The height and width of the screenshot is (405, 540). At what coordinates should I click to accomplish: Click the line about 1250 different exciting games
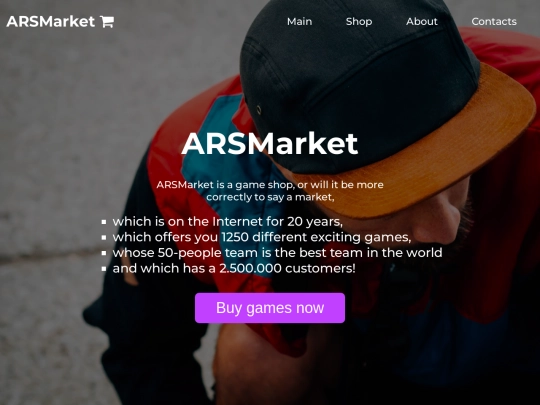262,237
